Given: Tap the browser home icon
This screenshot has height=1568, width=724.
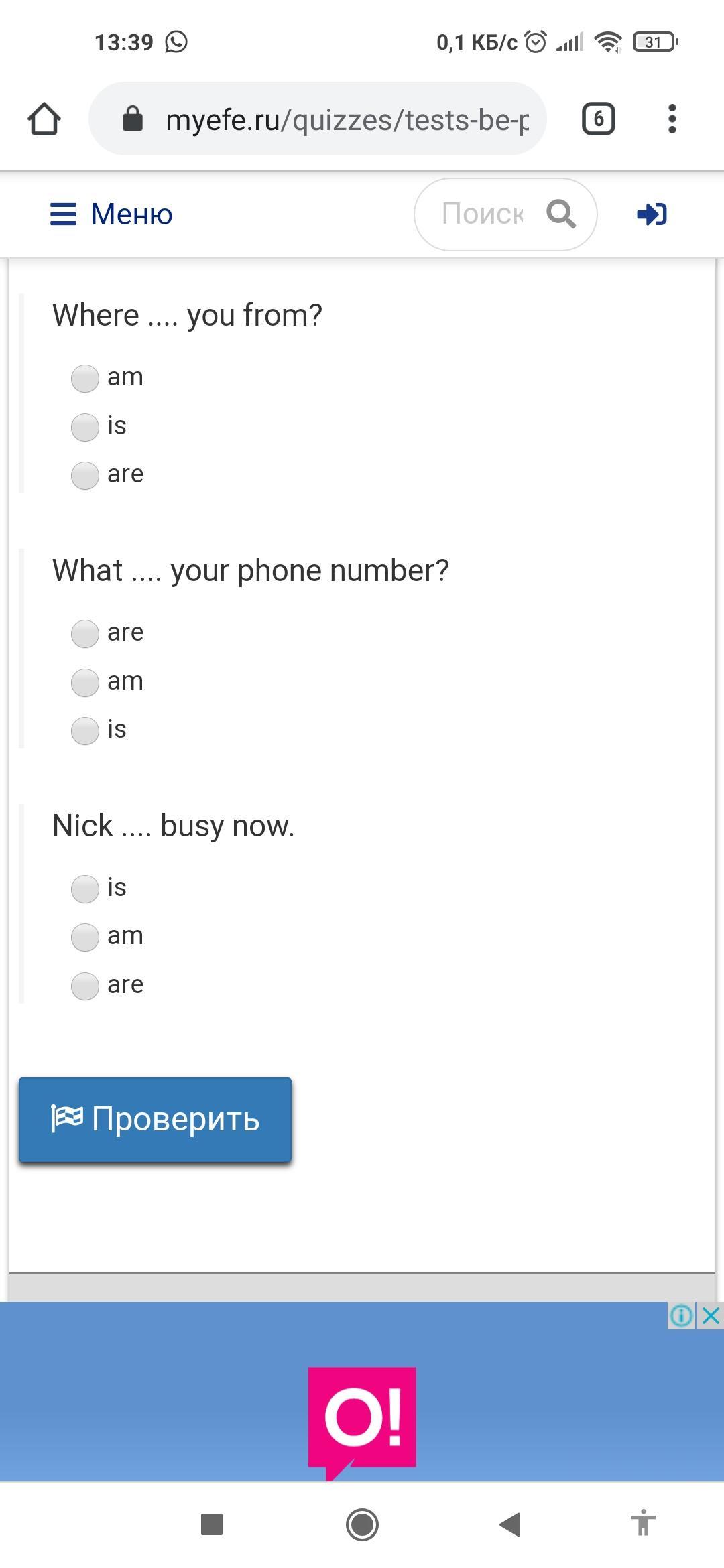Looking at the screenshot, I should [44, 119].
